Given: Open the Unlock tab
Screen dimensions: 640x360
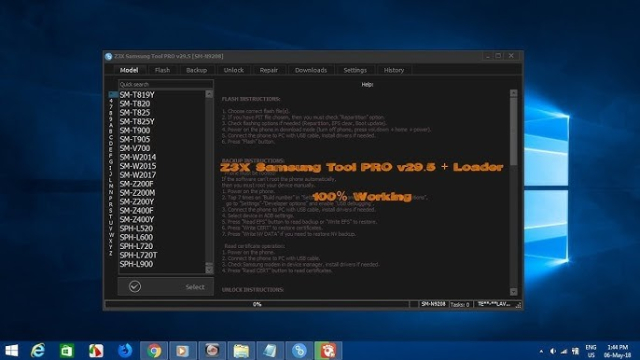Looking at the screenshot, I should tap(233, 70).
